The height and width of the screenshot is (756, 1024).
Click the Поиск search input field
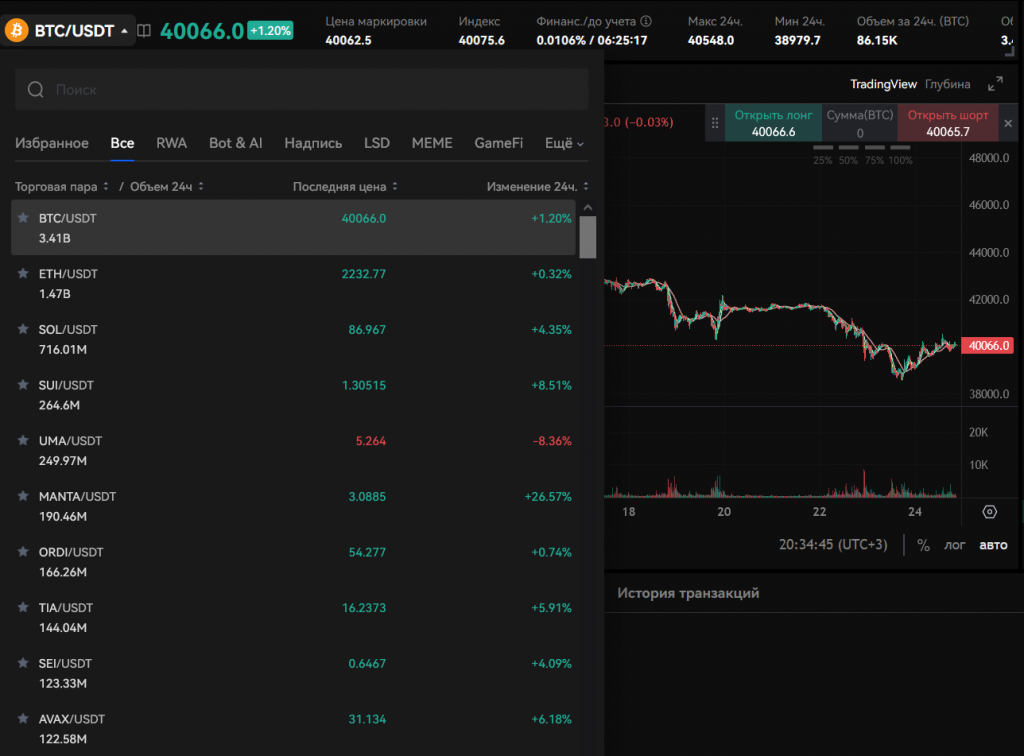click(x=310, y=90)
